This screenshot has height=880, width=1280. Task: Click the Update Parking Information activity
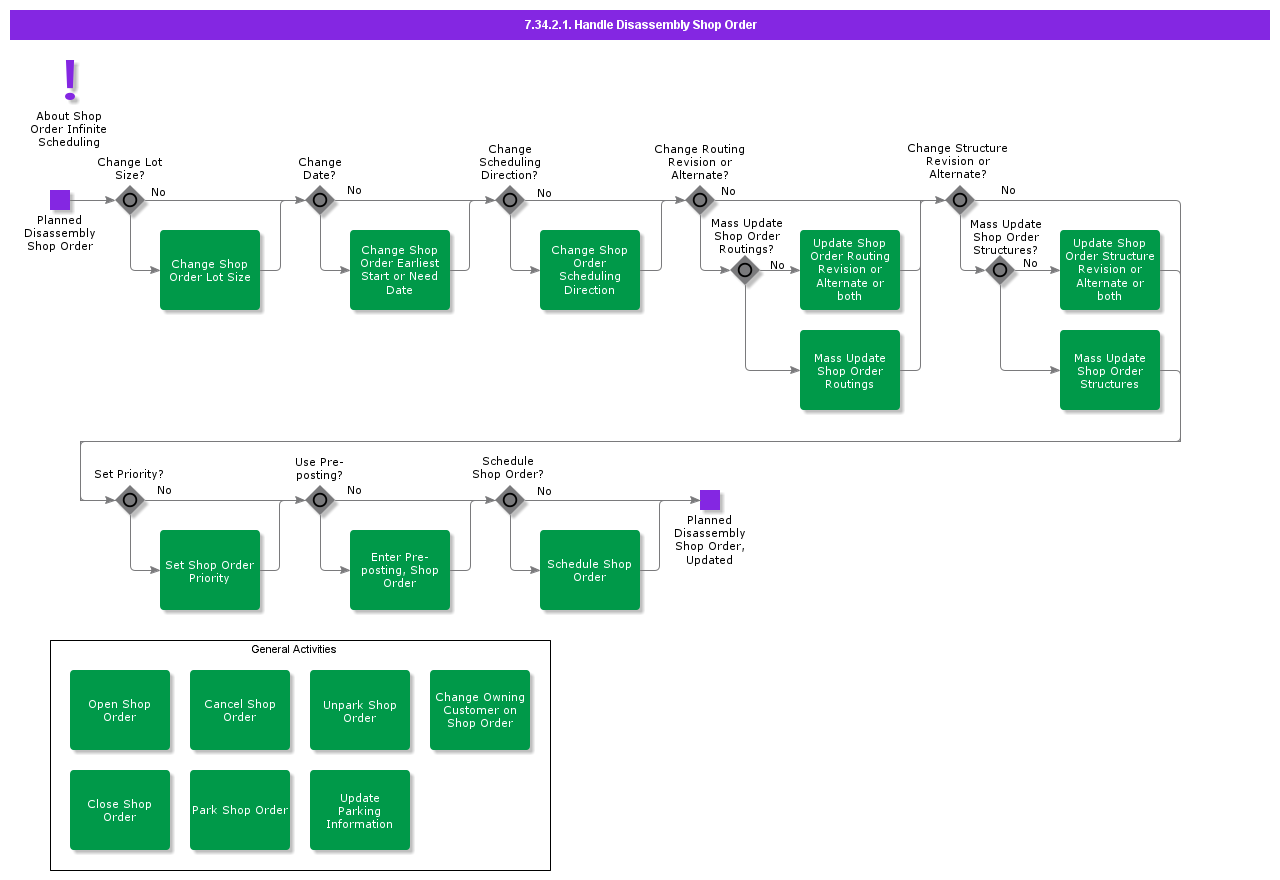pos(360,810)
